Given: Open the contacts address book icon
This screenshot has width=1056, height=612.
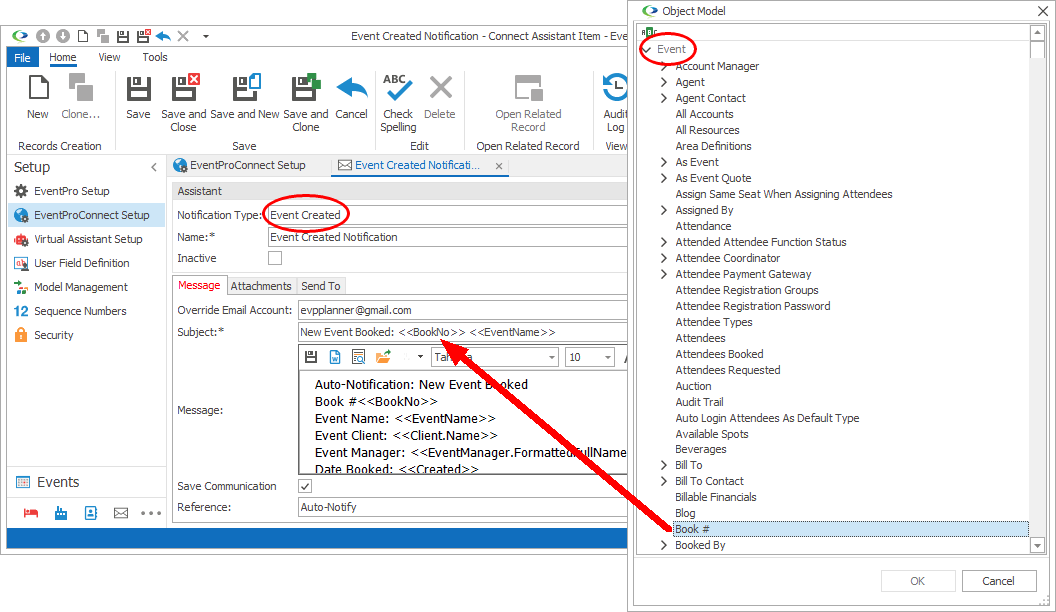Looking at the screenshot, I should pos(91,514).
